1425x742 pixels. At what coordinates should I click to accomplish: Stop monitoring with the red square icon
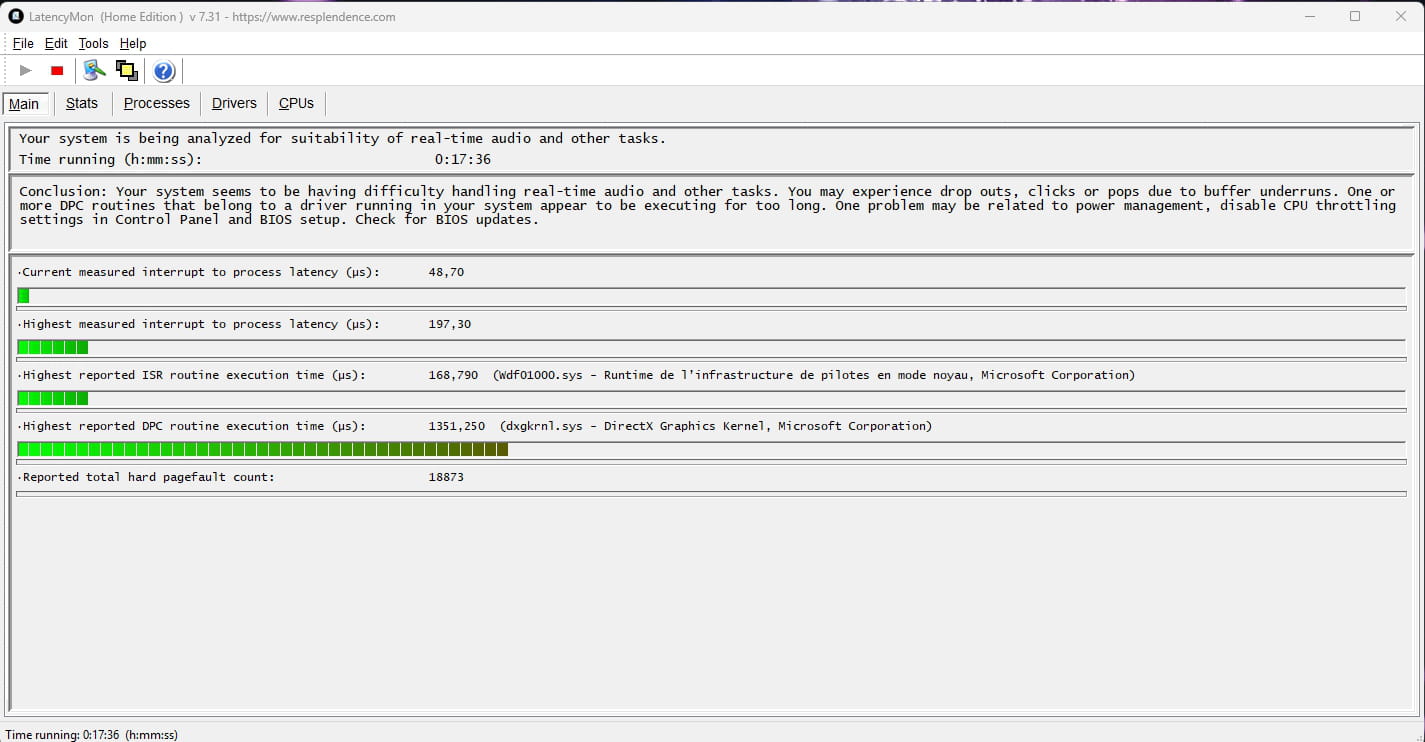pyautogui.click(x=57, y=70)
